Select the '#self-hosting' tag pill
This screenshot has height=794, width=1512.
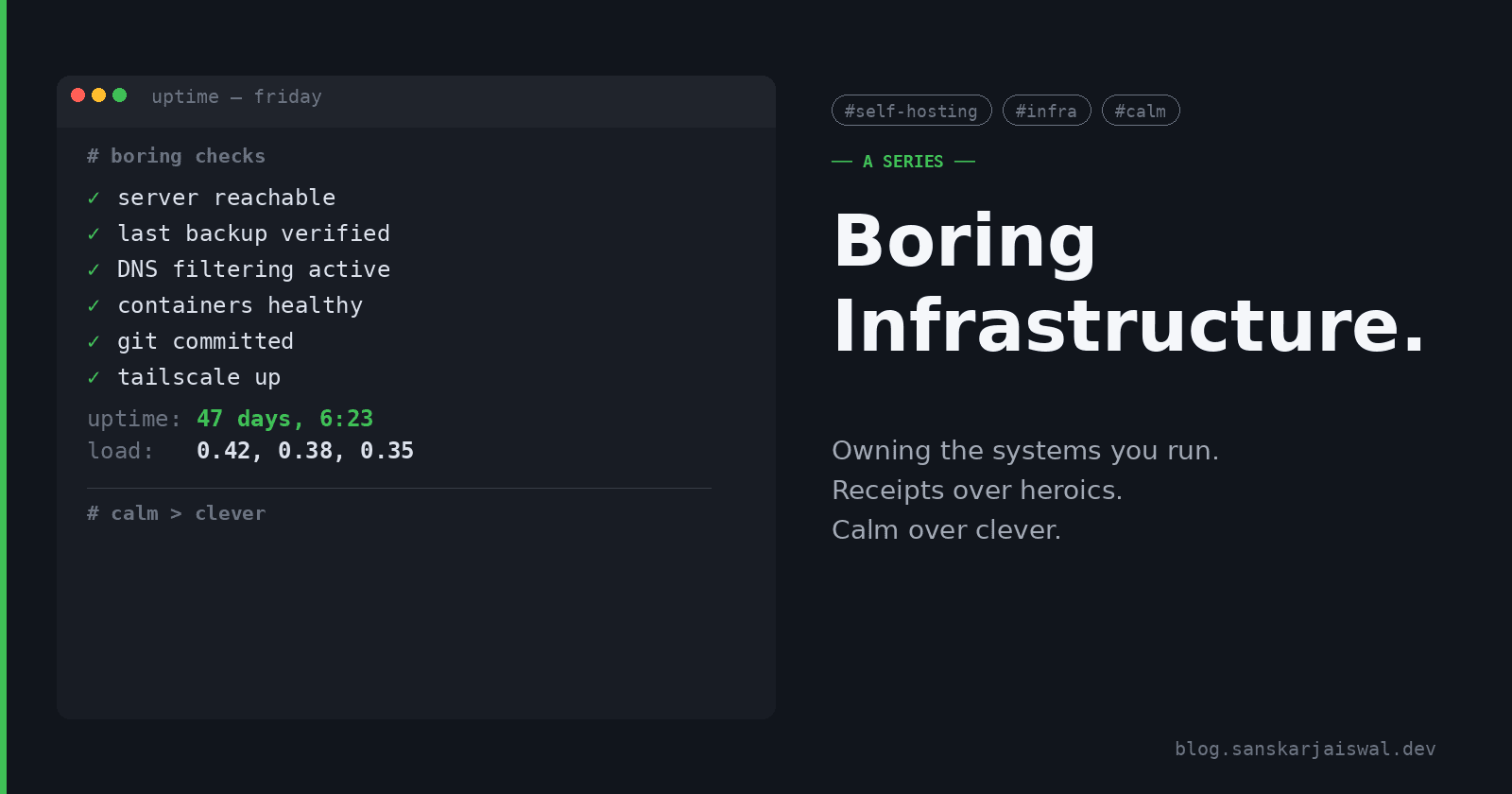[x=912, y=111]
